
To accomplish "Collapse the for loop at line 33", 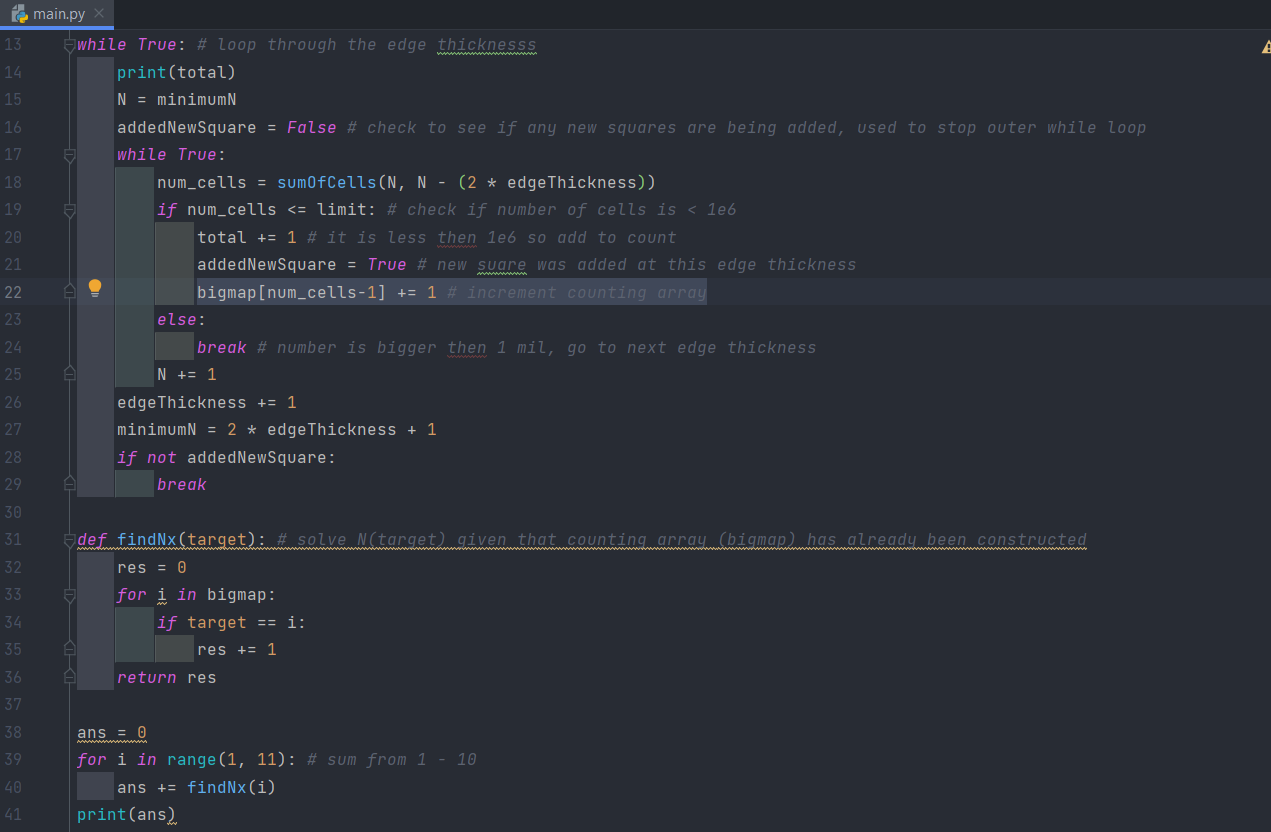I will click(69, 595).
